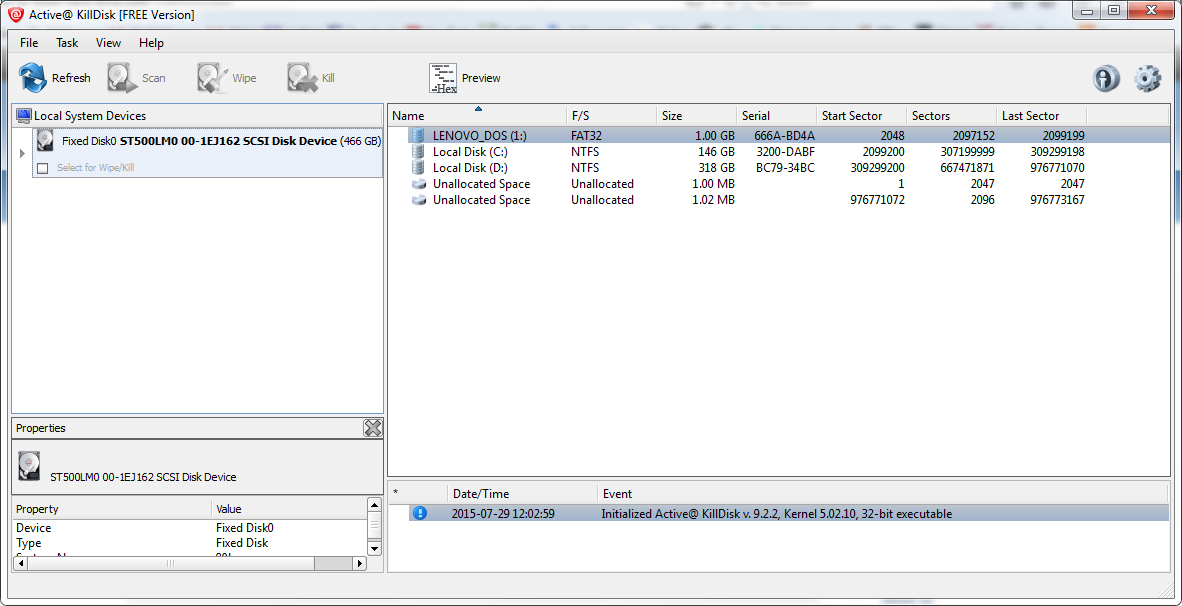
Task: Open the About info icon
Action: [x=1106, y=79]
